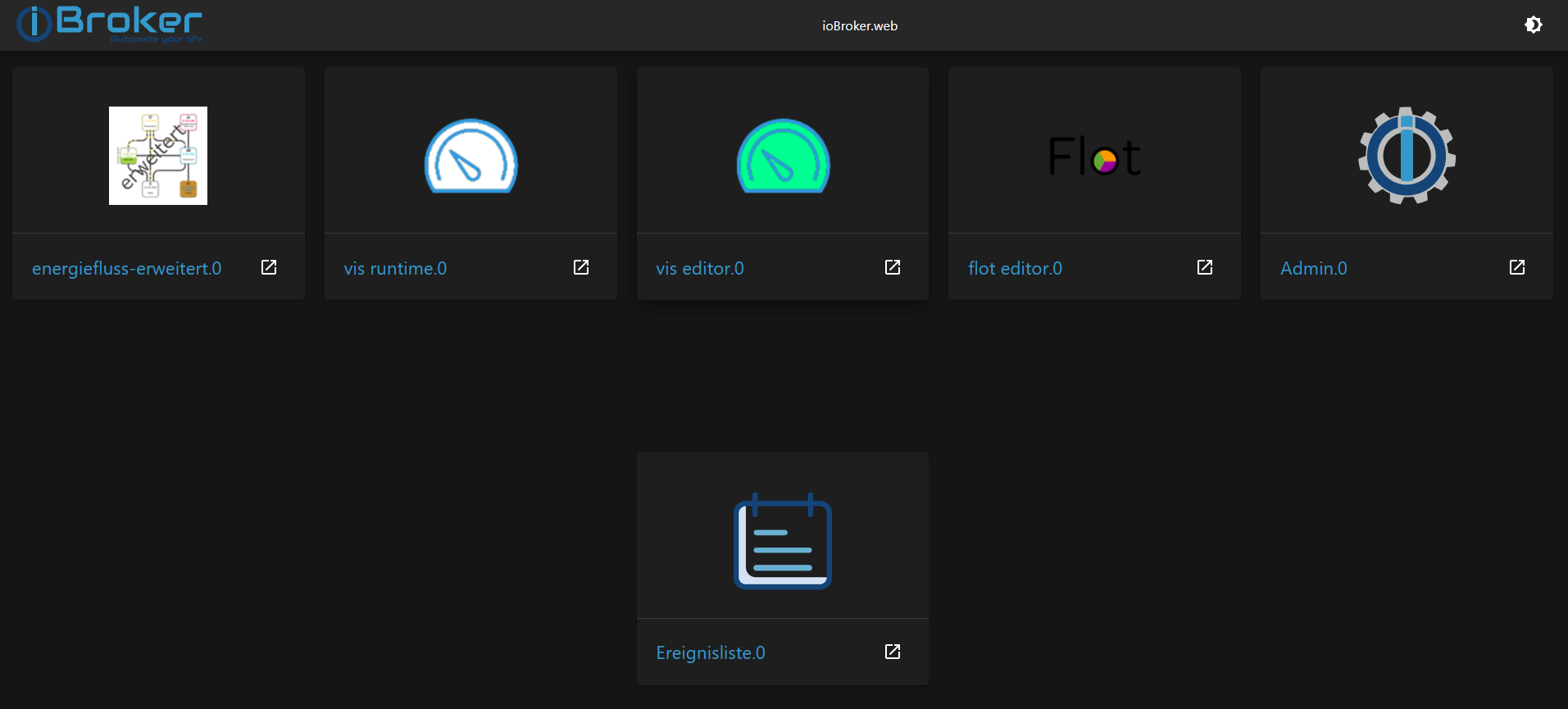This screenshot has width=1568, height=709.
Task: Open vis editor.0 external link icon
Action: [x=893, y=267]
